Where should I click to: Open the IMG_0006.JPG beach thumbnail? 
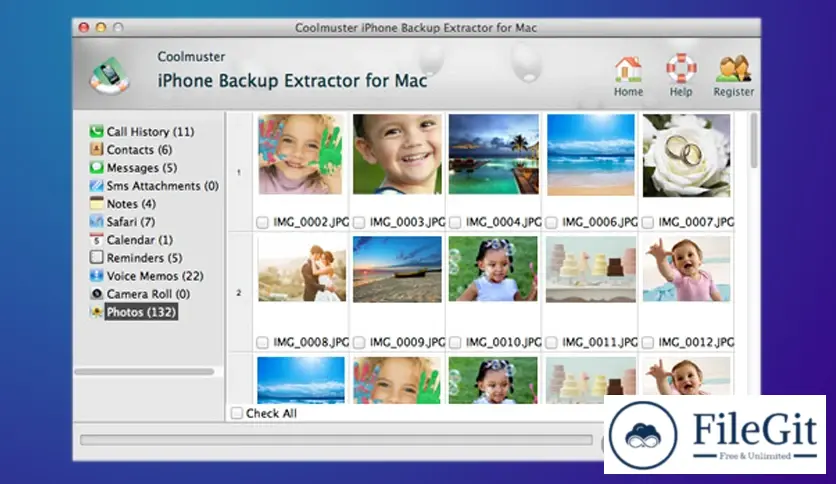pos(591,155)
